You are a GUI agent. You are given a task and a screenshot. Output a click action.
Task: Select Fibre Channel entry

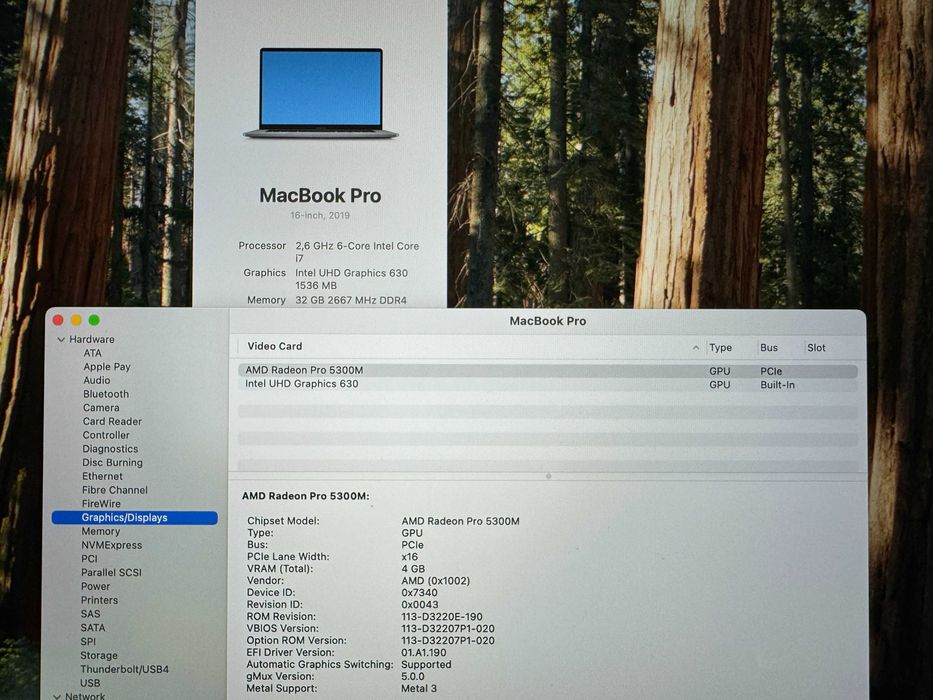coord(115,490)
